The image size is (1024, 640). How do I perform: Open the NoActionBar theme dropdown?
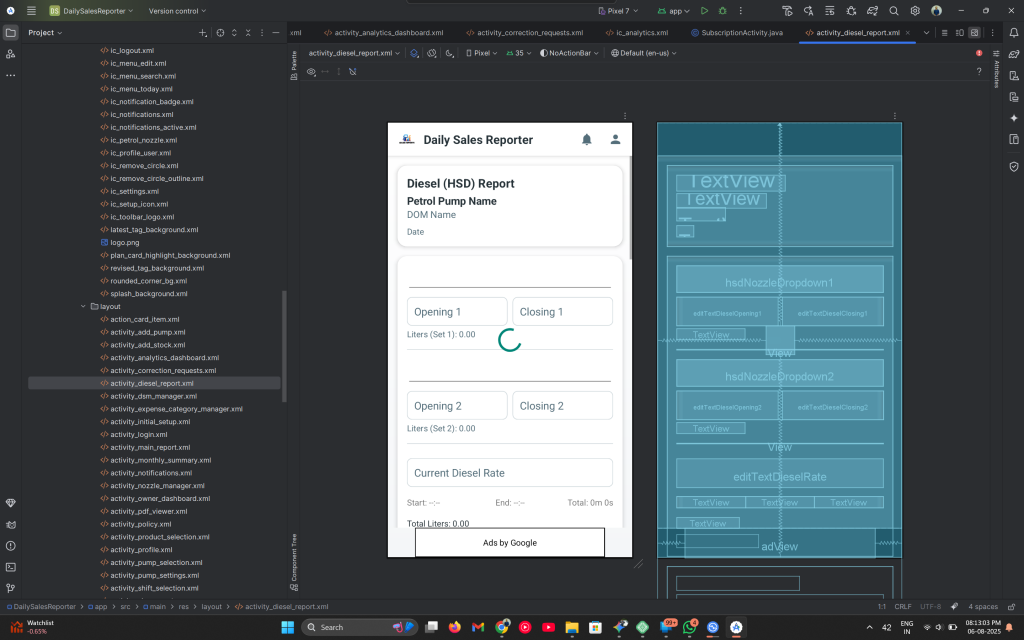[x=571, y=53]
